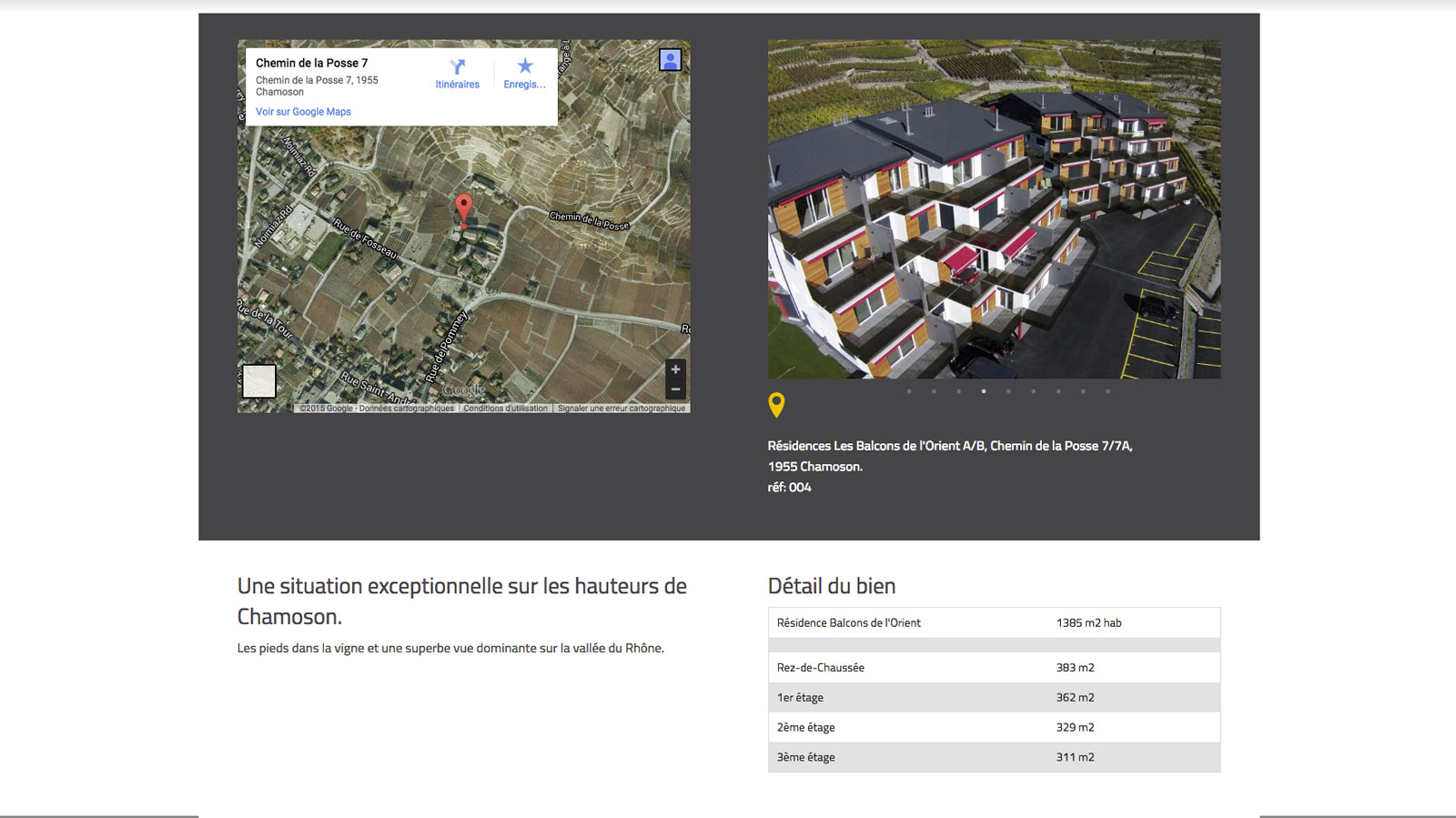Click Signaler une erreur cartographique link
The width and height of the screenshot is (1456, 818).
tap(622, 409)
